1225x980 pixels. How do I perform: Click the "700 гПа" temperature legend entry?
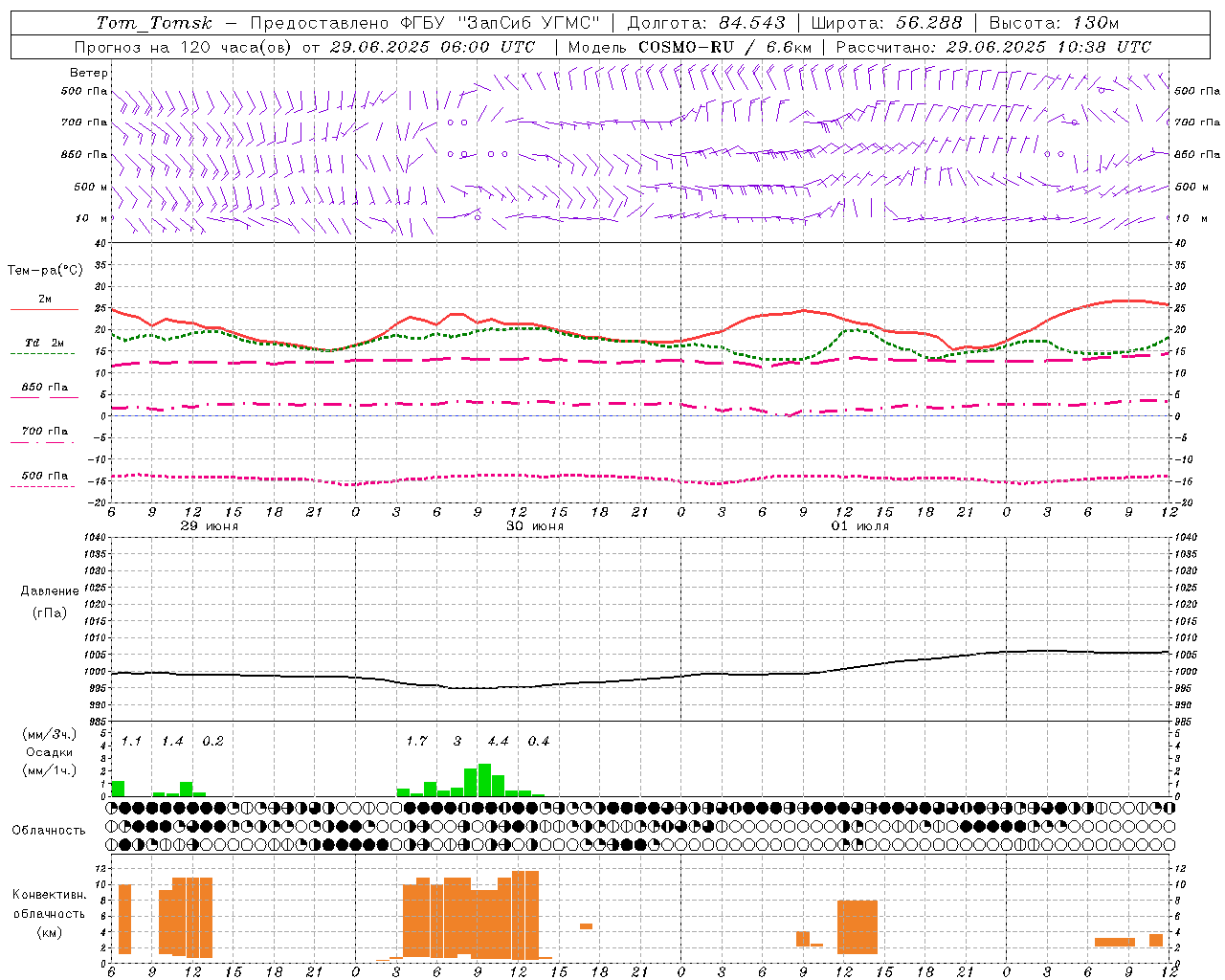point(45,432)
